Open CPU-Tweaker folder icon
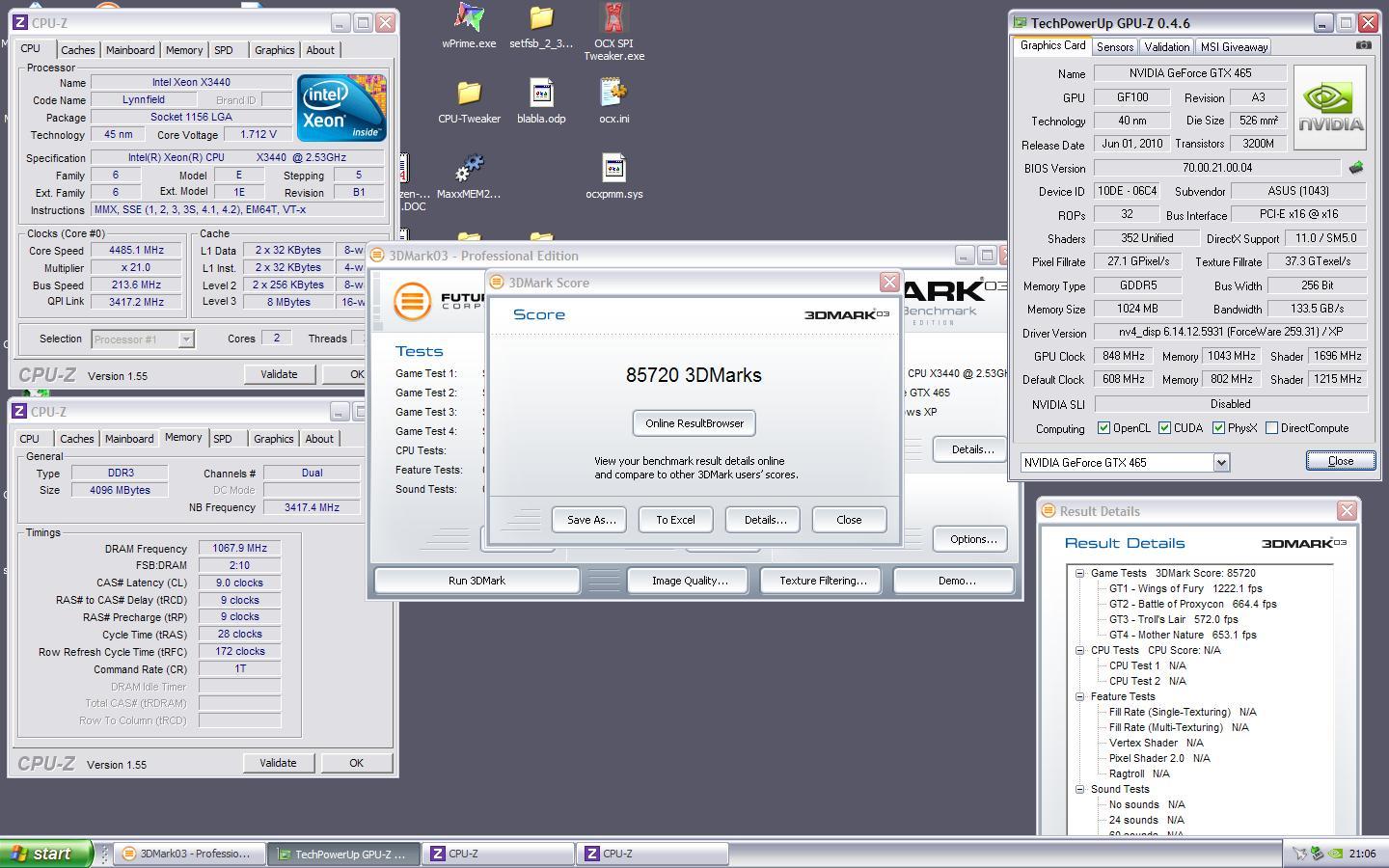The height and width of the screenshot is (868, 1389). (x=469, y=101)
